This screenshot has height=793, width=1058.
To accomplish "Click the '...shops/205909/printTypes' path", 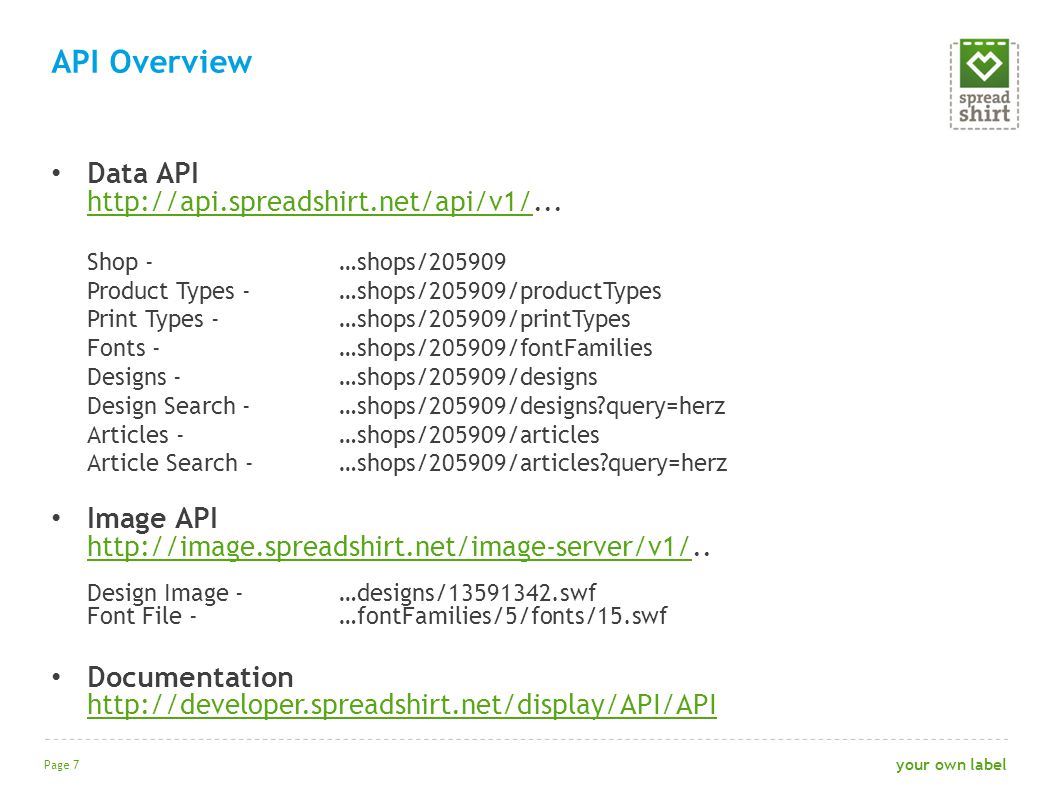I will pos(484,319).
